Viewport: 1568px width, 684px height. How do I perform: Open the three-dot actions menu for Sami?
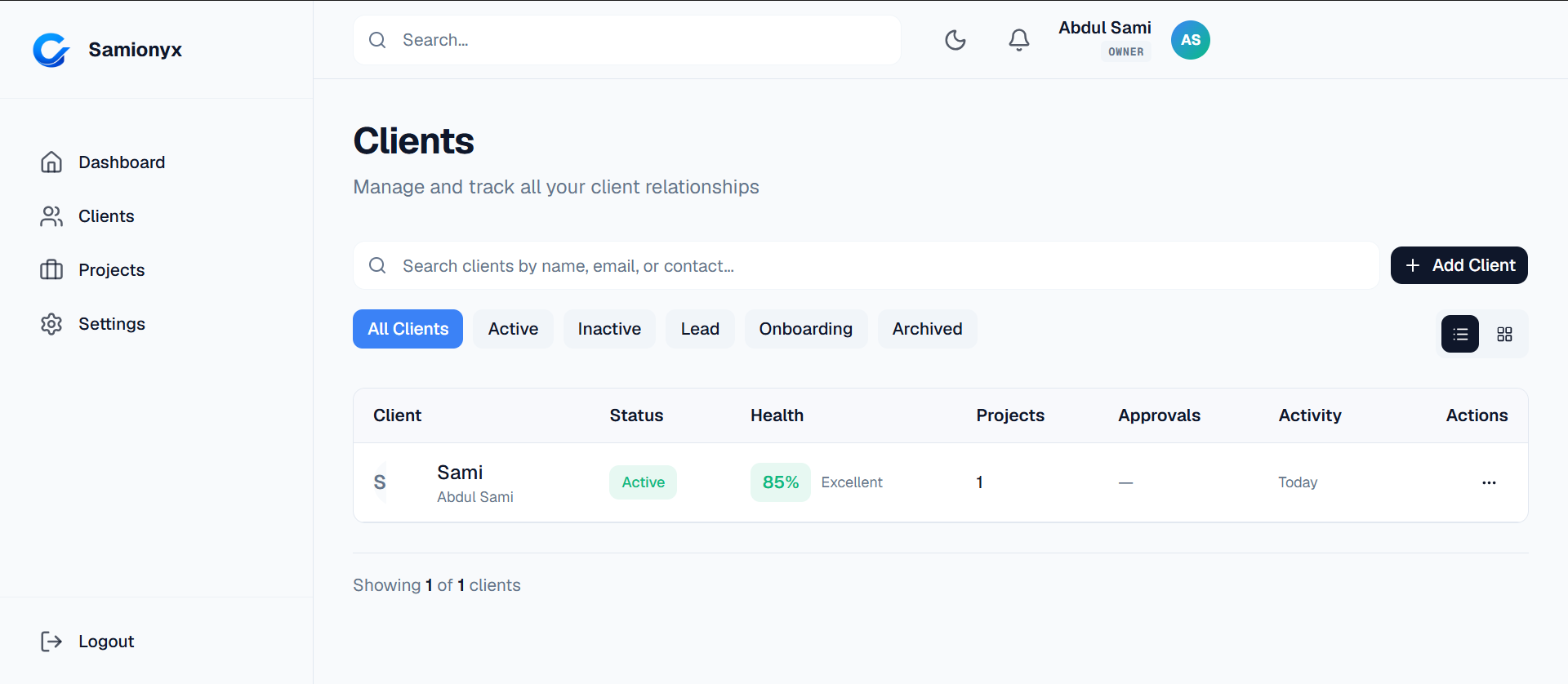pos(1489,482)
